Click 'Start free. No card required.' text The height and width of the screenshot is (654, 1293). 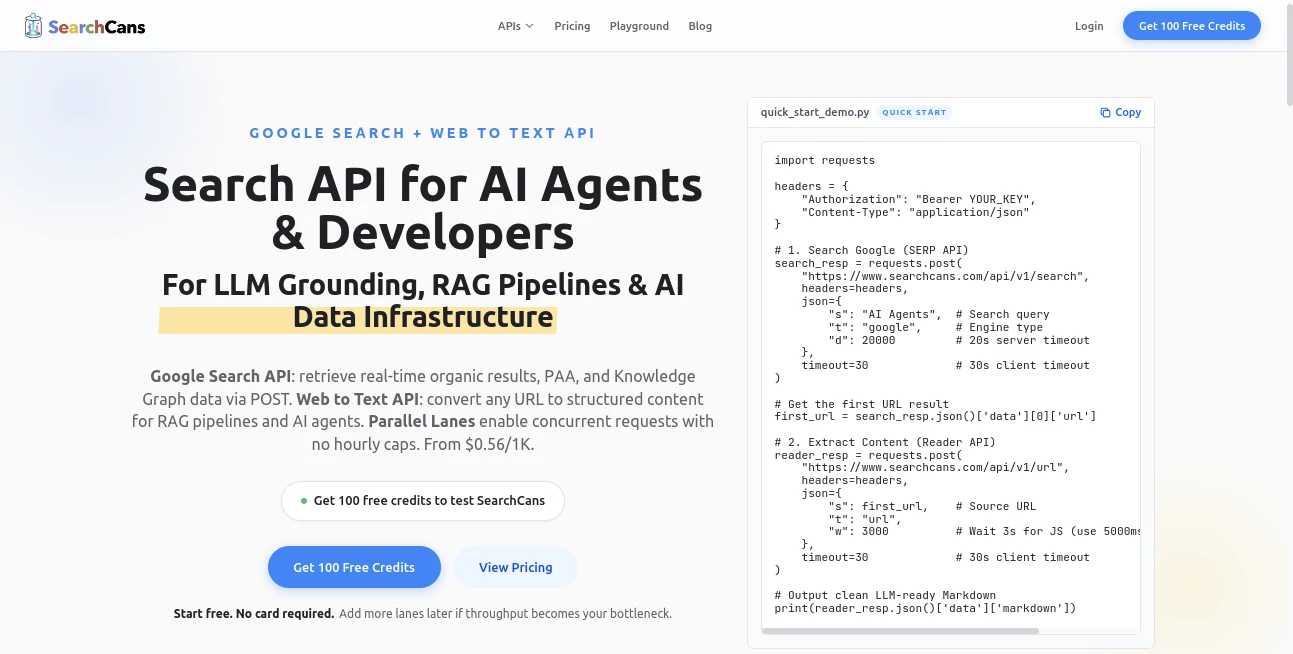[254, 613]
